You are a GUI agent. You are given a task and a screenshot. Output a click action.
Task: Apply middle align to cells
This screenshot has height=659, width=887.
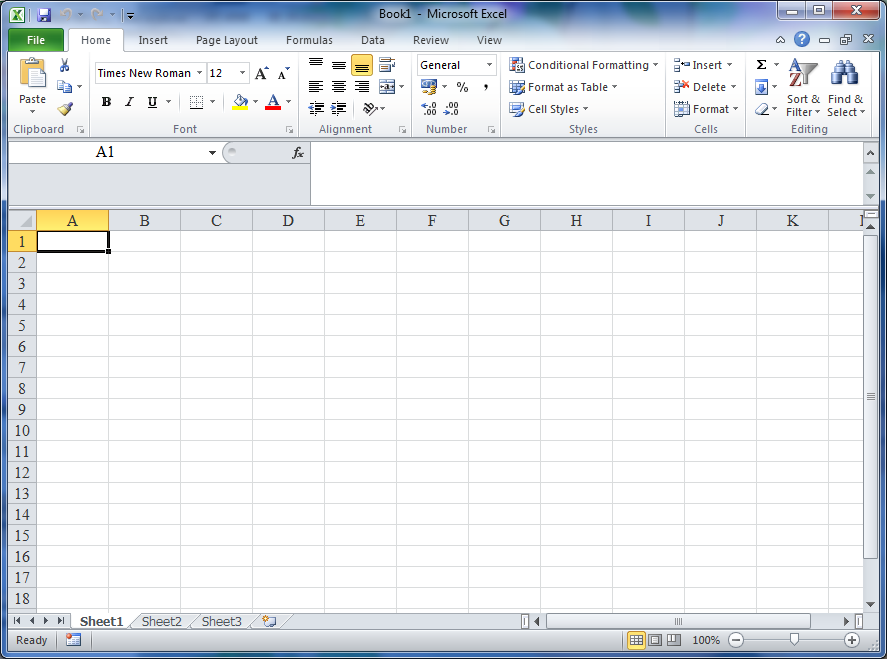tap(339, 65)
